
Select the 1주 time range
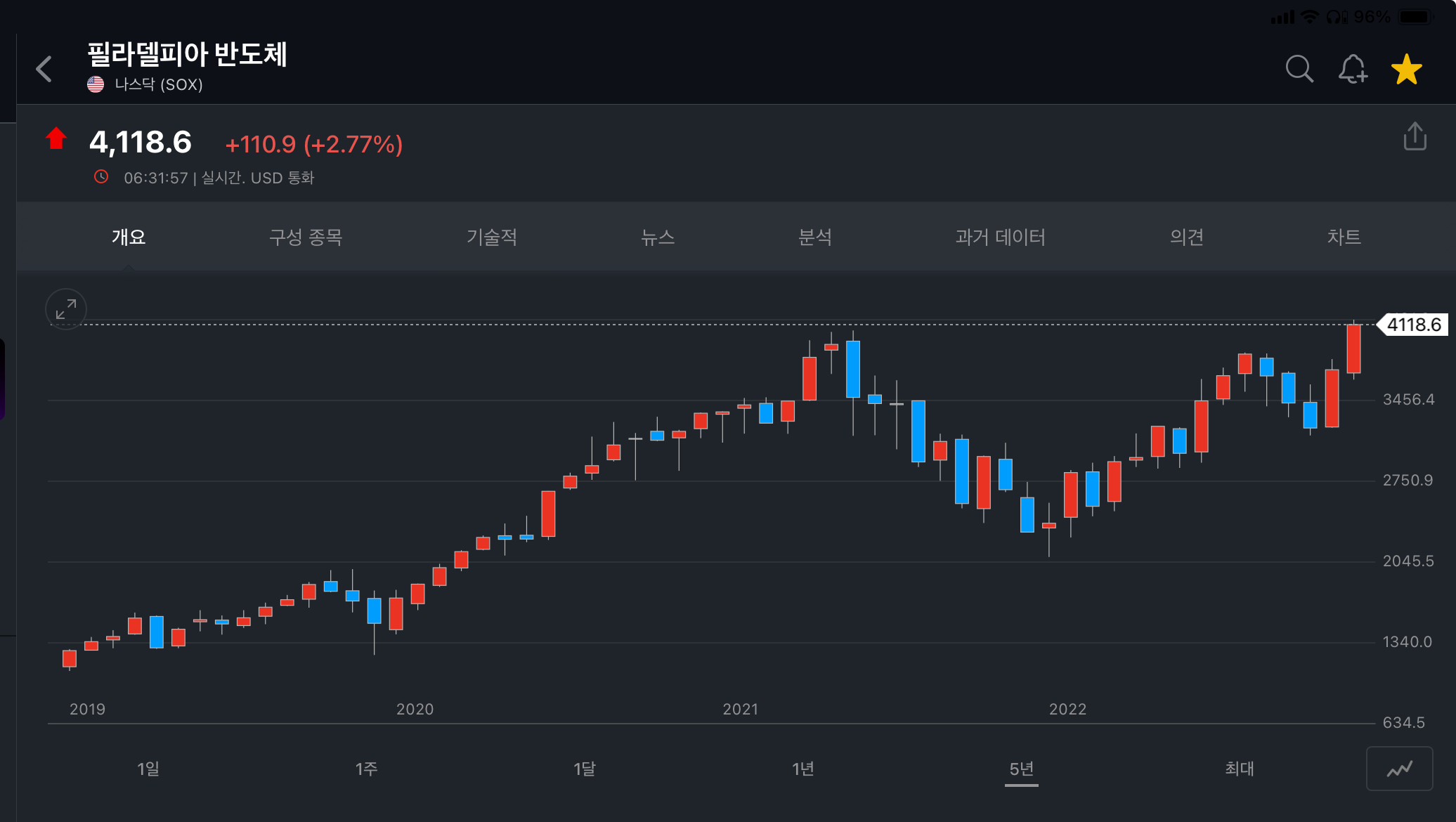pyautogui.click(x=366, y=769)
